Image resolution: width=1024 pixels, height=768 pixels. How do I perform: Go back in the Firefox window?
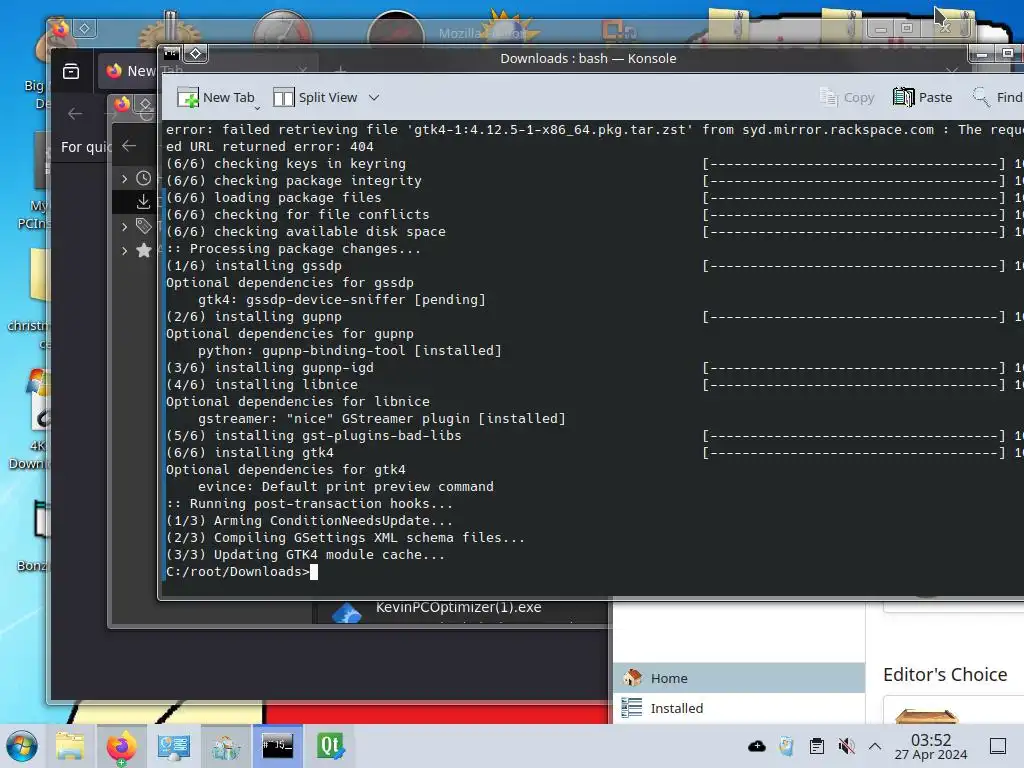(x=75, y=114)
